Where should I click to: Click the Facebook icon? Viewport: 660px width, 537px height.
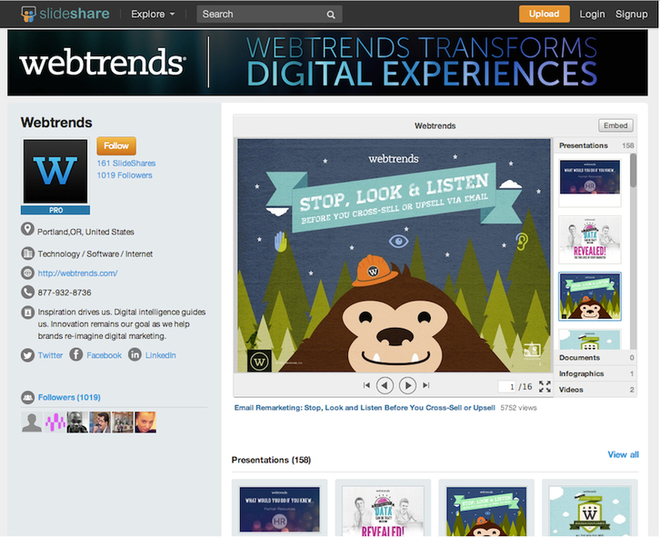pyautogui.click(x=76, y=354)
